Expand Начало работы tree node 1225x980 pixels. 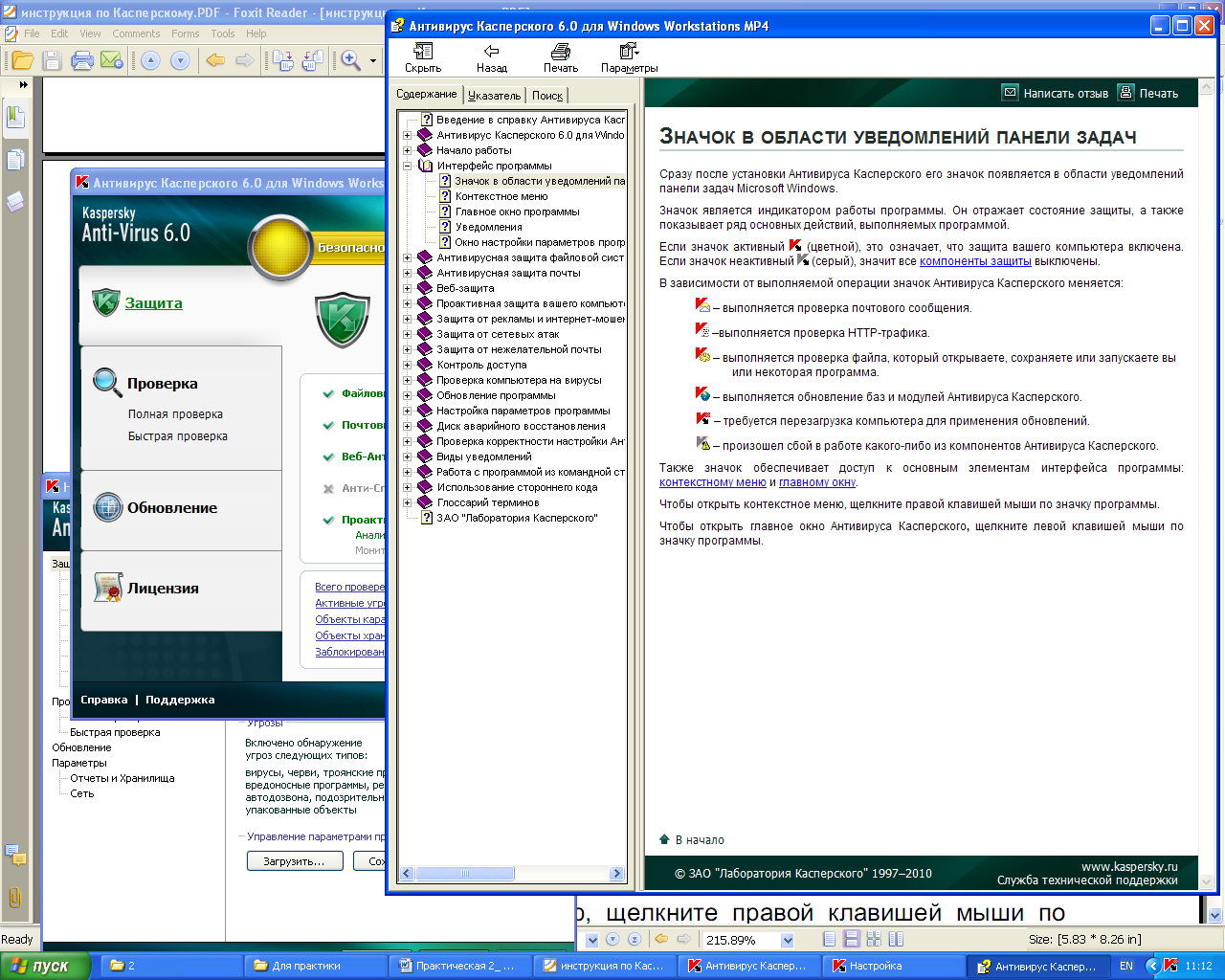point(407,150)
